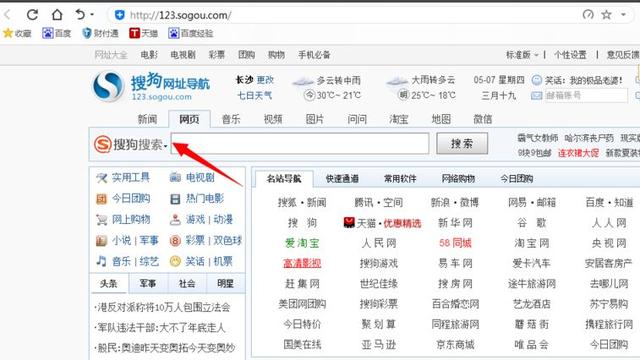Open 实用工具 with wrench icon

click(x=123, y=178)
